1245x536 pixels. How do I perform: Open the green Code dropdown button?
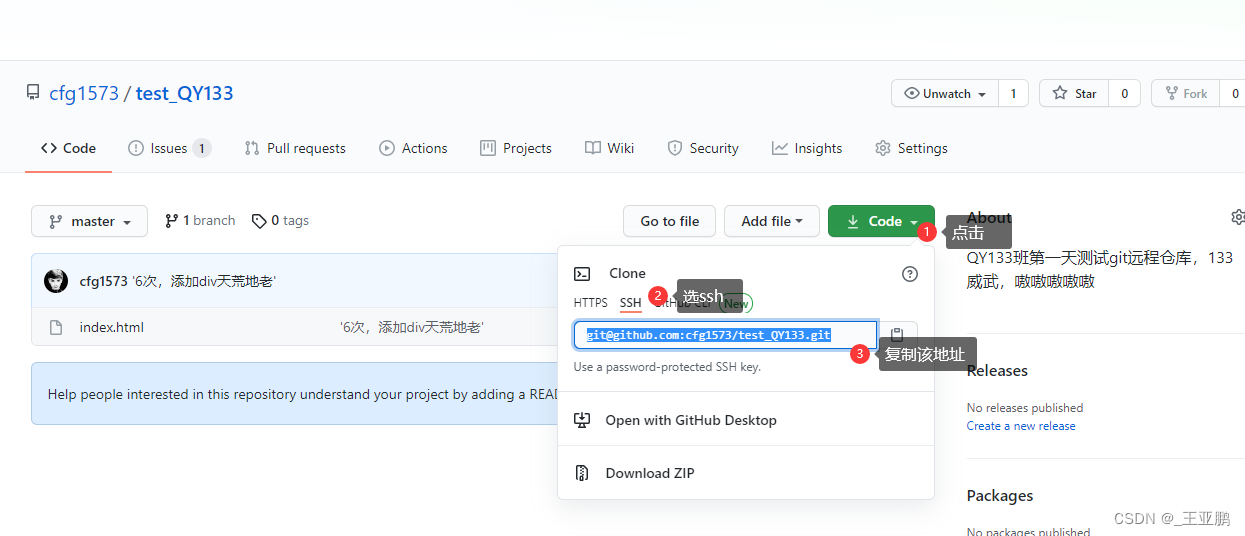coord(881,221)
